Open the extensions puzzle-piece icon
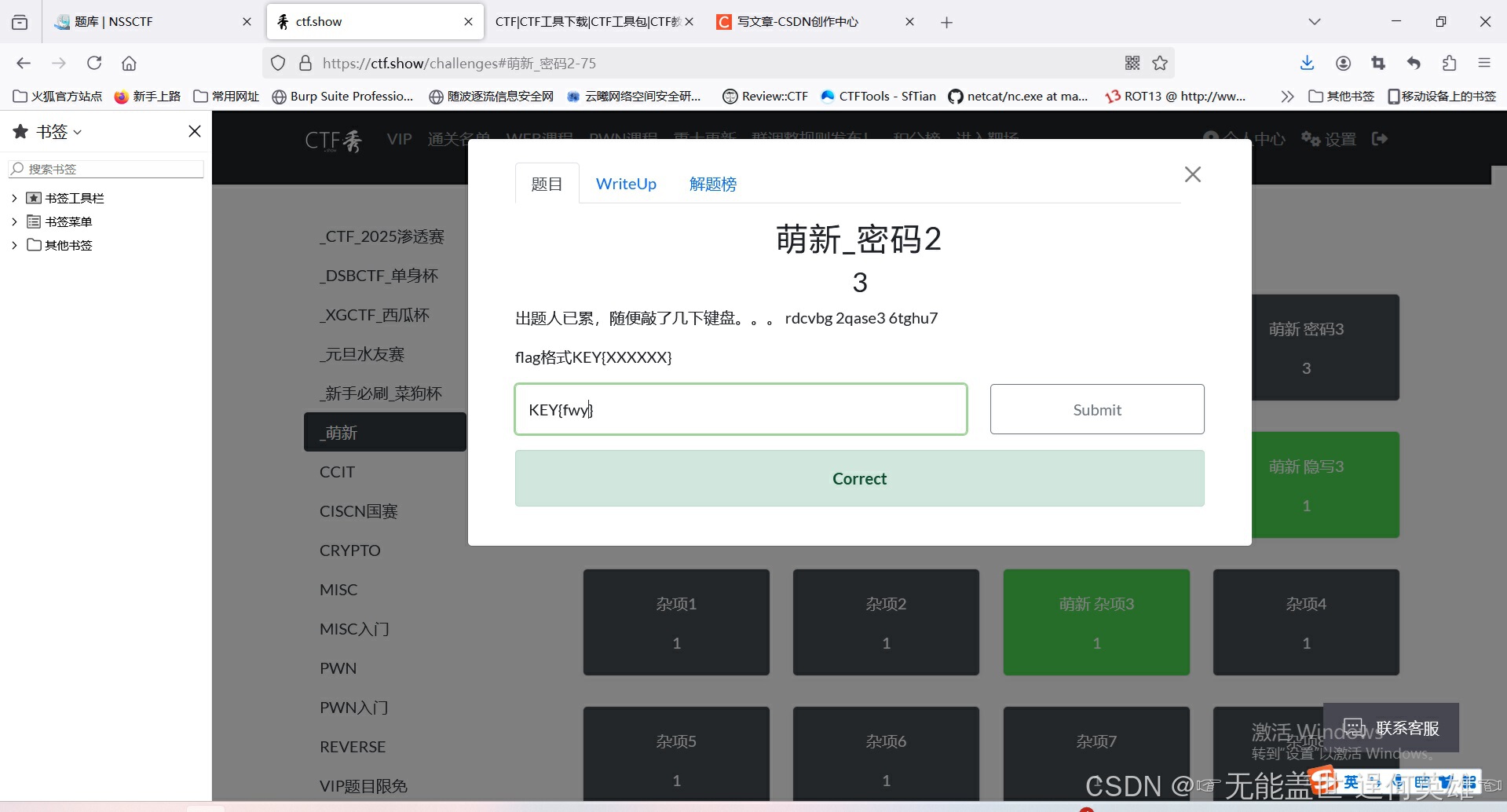Viewport: 1507px width, 812px height. click(x=1449, y=63)
